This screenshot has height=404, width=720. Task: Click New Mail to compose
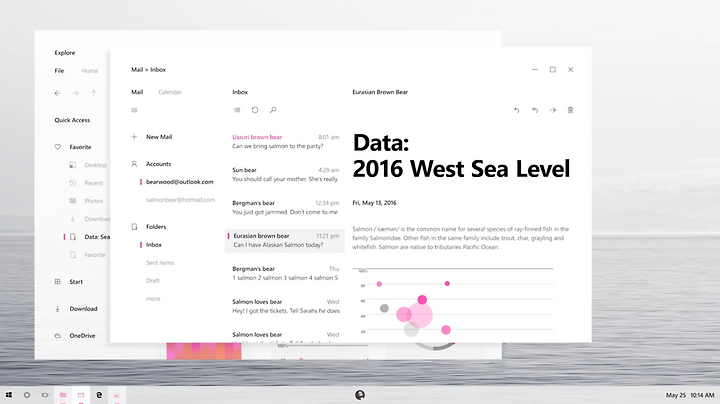[159, 137]
